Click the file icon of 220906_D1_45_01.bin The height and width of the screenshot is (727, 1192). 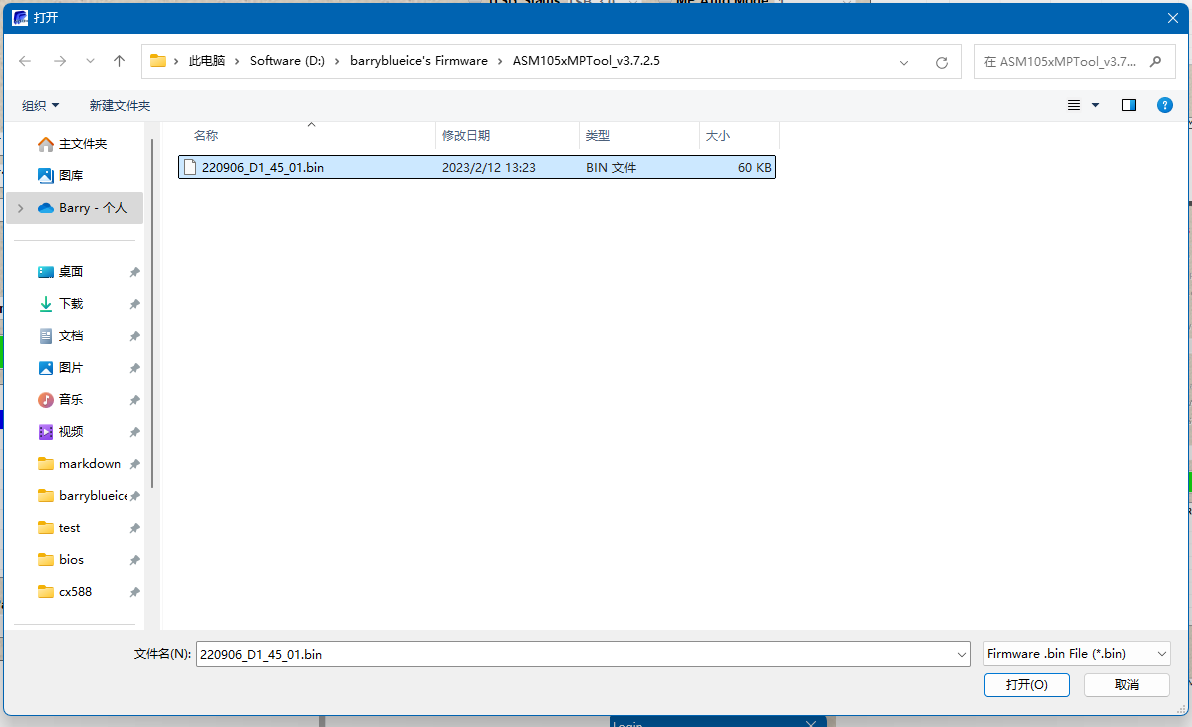pos(190,167)
